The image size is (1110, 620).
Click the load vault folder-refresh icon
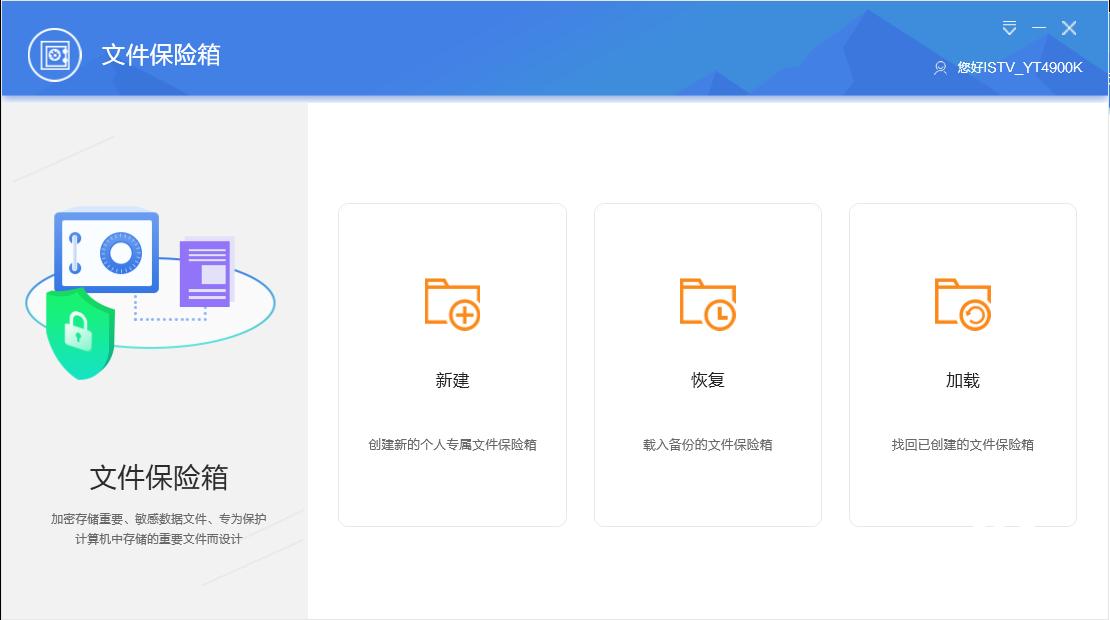click(x=962, y=304)
